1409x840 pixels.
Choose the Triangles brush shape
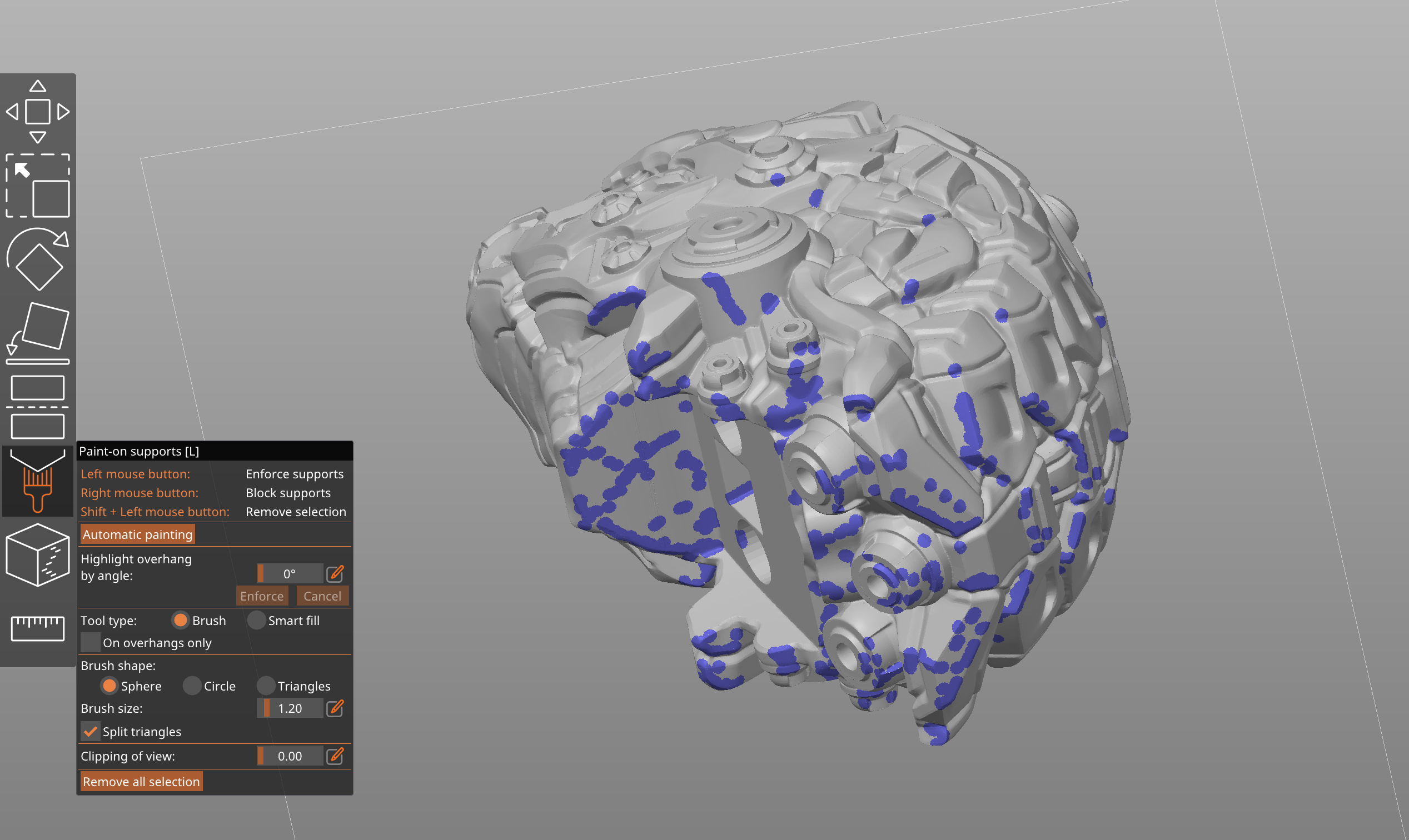coord(266,686)
